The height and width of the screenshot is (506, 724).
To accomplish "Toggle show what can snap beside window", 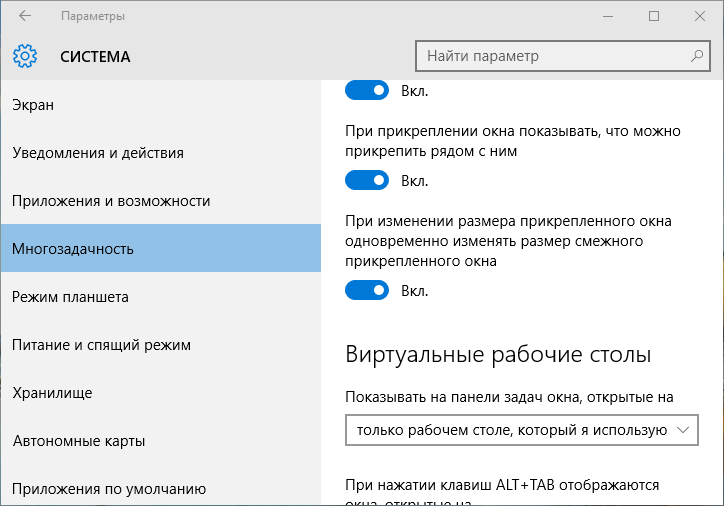I will (x=367, y=181).
